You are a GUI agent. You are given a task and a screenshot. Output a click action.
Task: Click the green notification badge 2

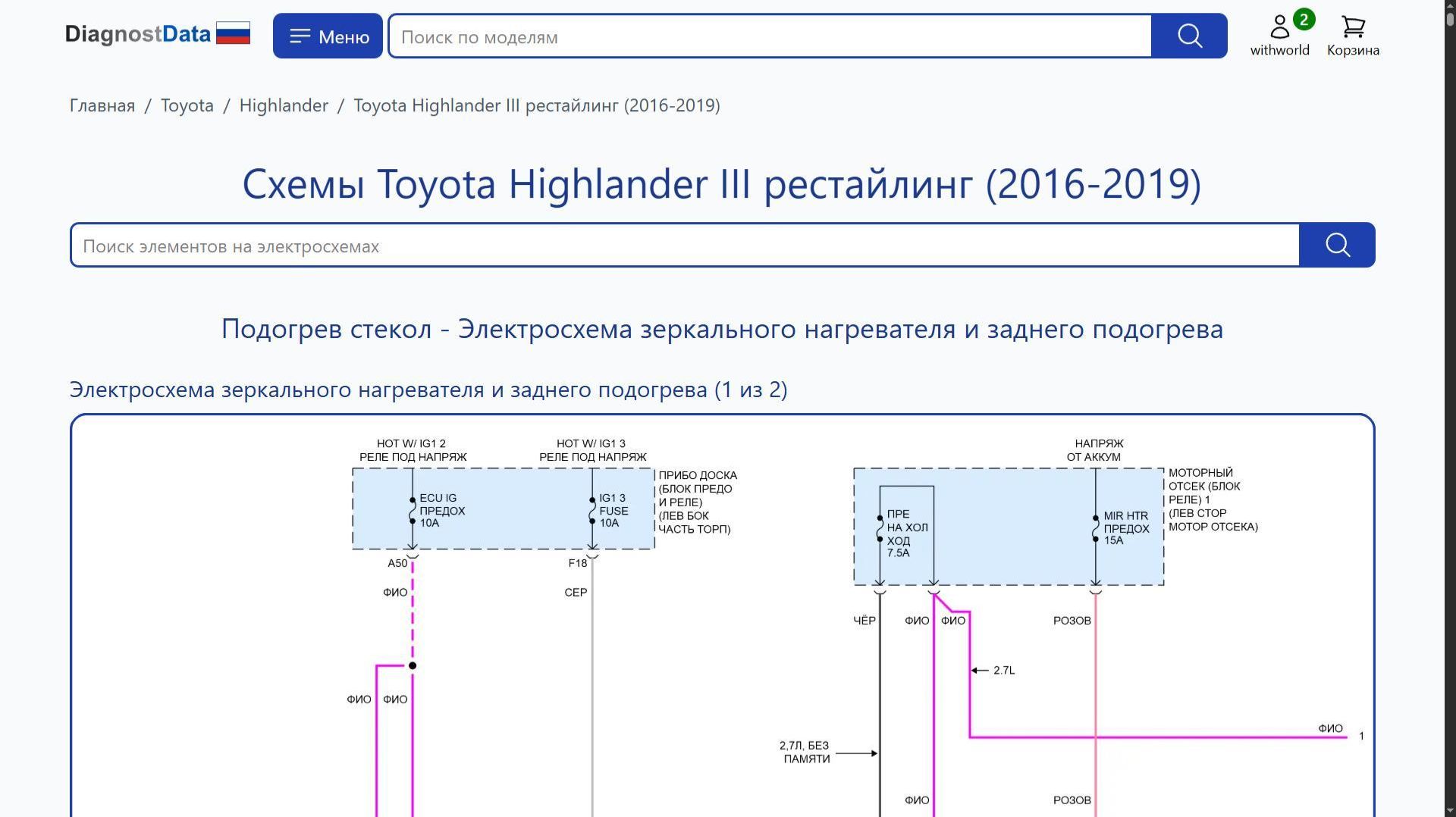[x=1304, y=20]
